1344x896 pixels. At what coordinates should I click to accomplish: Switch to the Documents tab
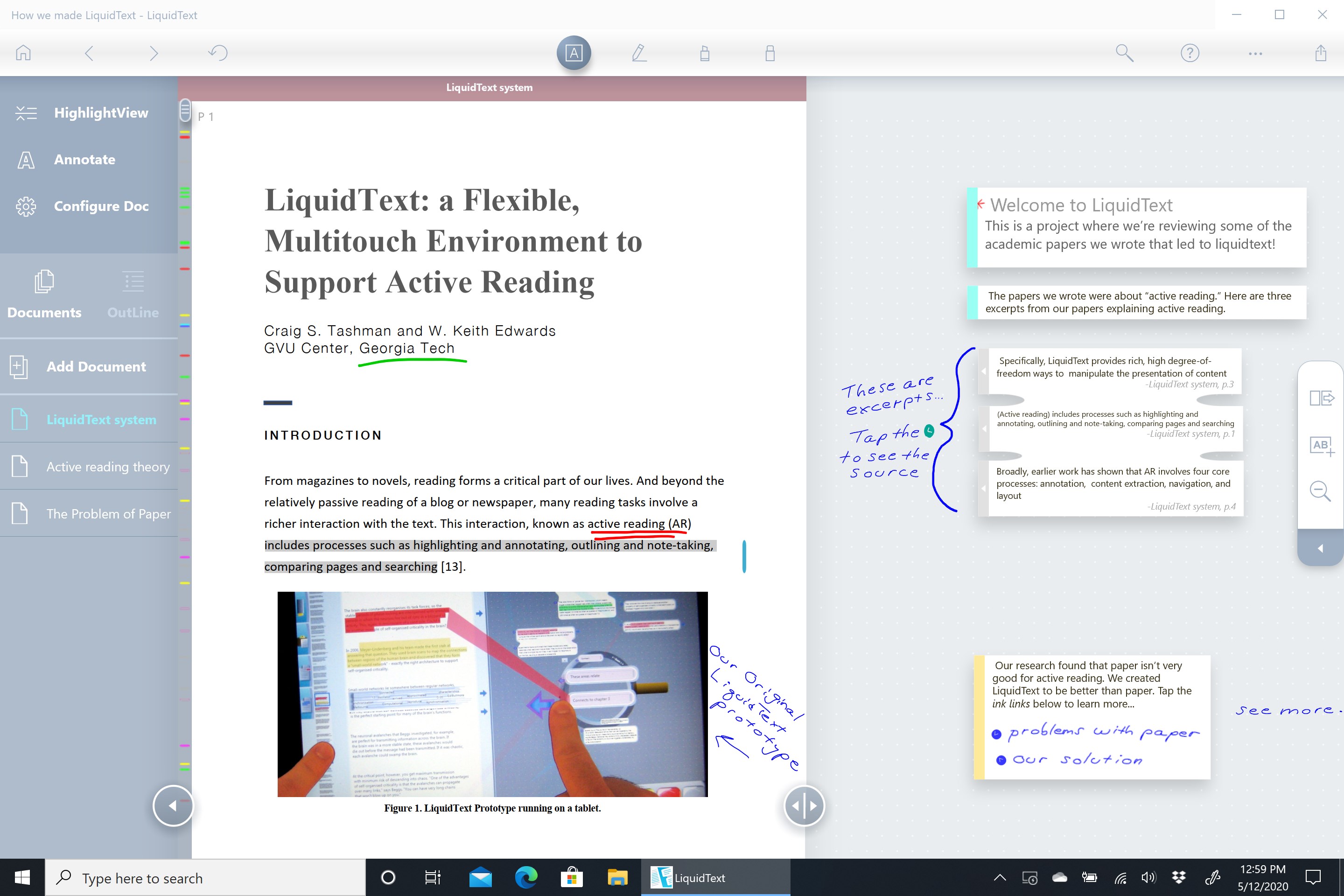pyautogui.click(x=44, y=295)
